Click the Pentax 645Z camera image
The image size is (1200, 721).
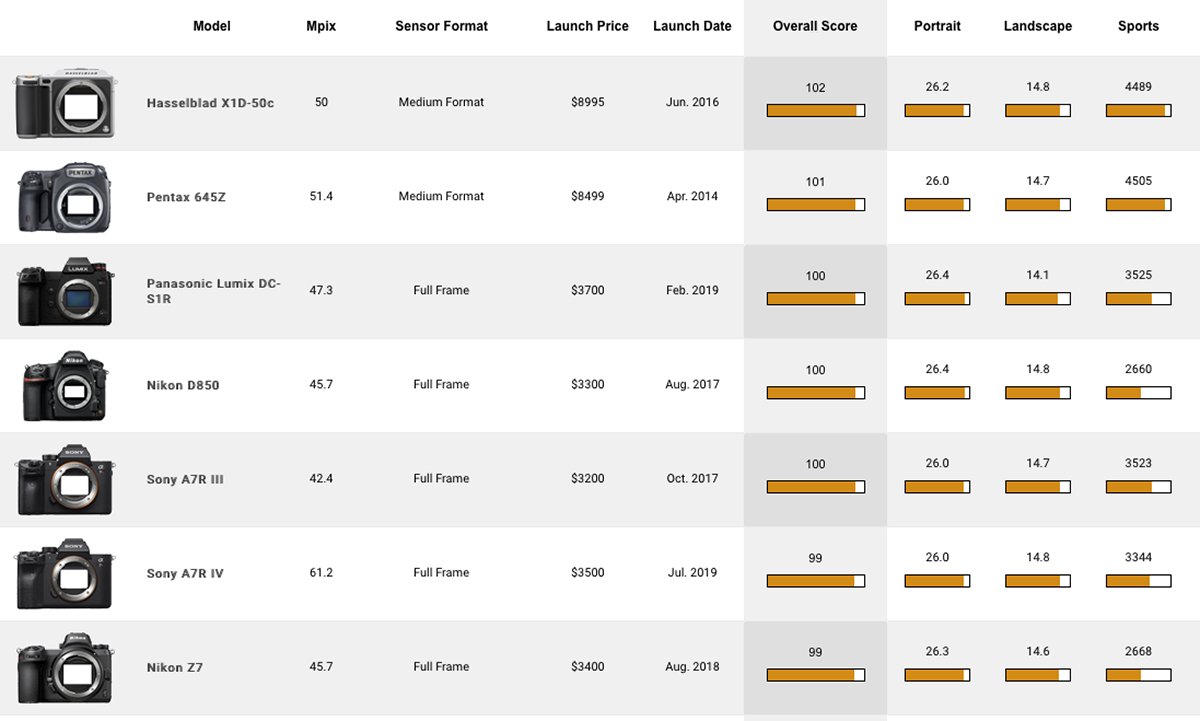click(x=65, y=197)
